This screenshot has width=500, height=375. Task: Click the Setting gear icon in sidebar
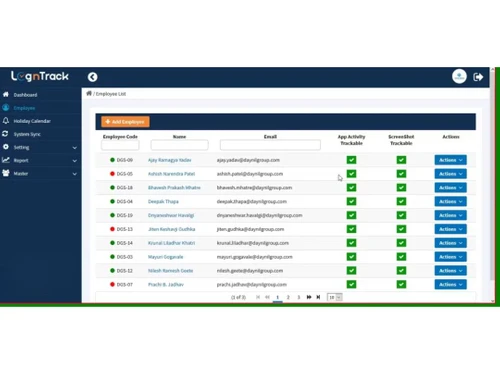[x=6, y=147]
